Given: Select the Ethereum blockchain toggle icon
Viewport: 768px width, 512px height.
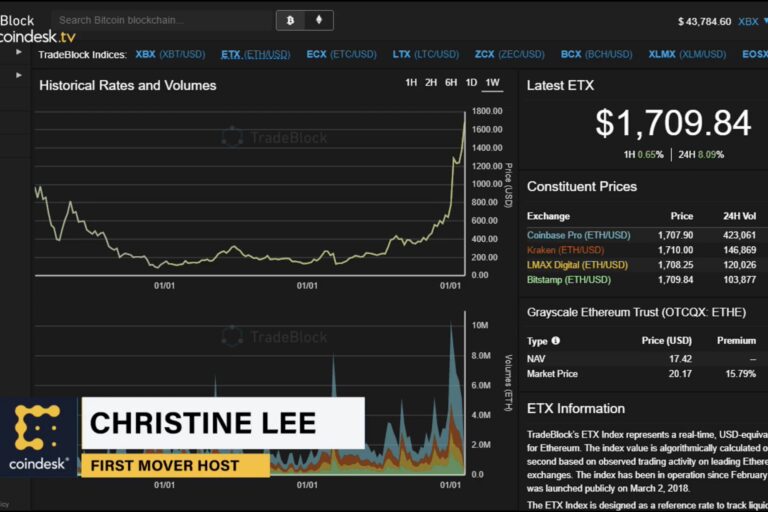Looking at the screenshot, I should pos(319,21).
